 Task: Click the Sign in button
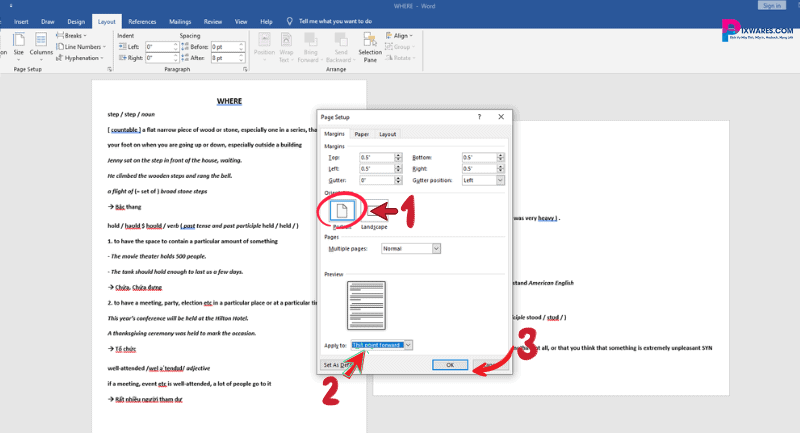770,5
